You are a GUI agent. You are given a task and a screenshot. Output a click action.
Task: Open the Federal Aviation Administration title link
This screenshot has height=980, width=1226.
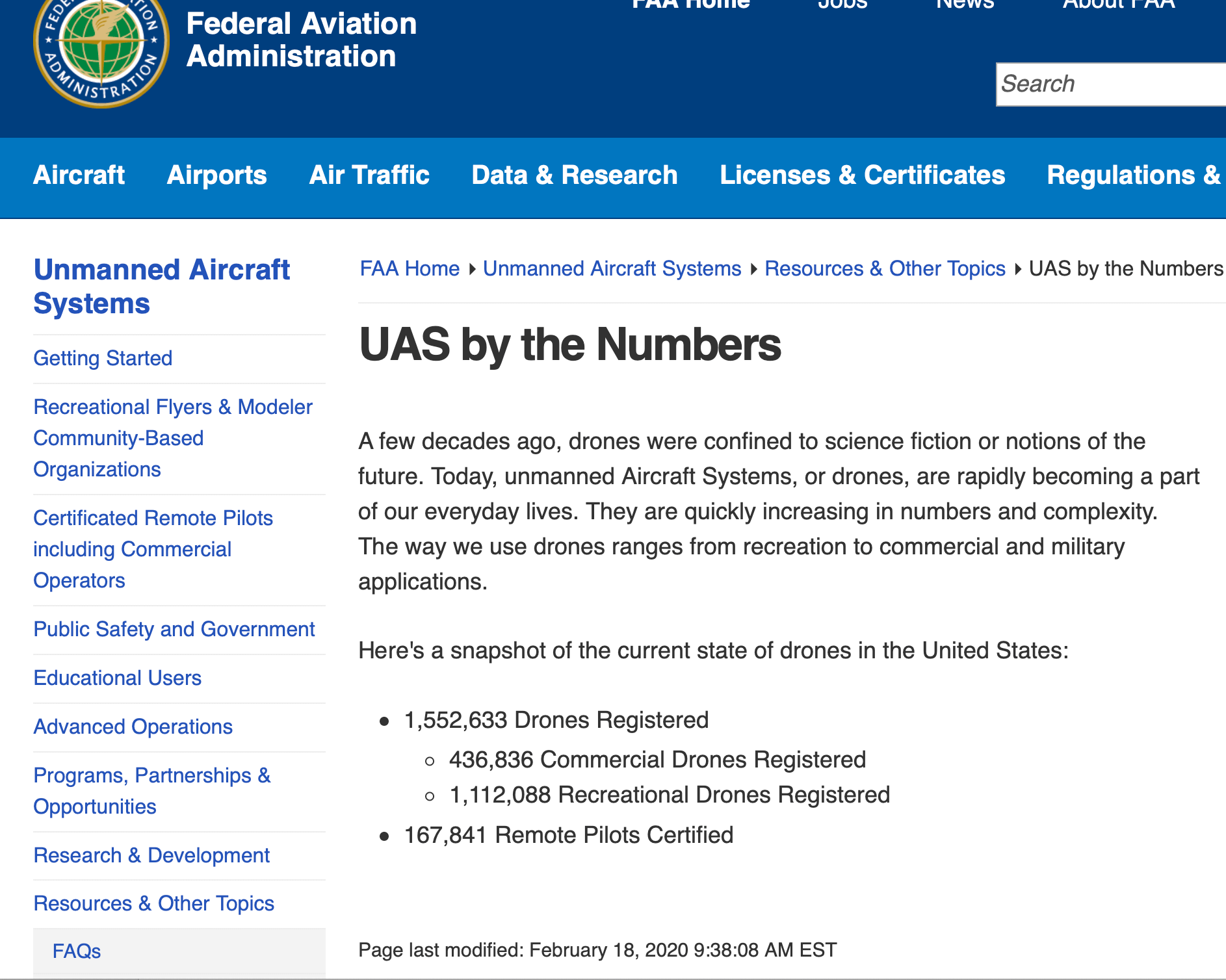[x=301, y=40]
